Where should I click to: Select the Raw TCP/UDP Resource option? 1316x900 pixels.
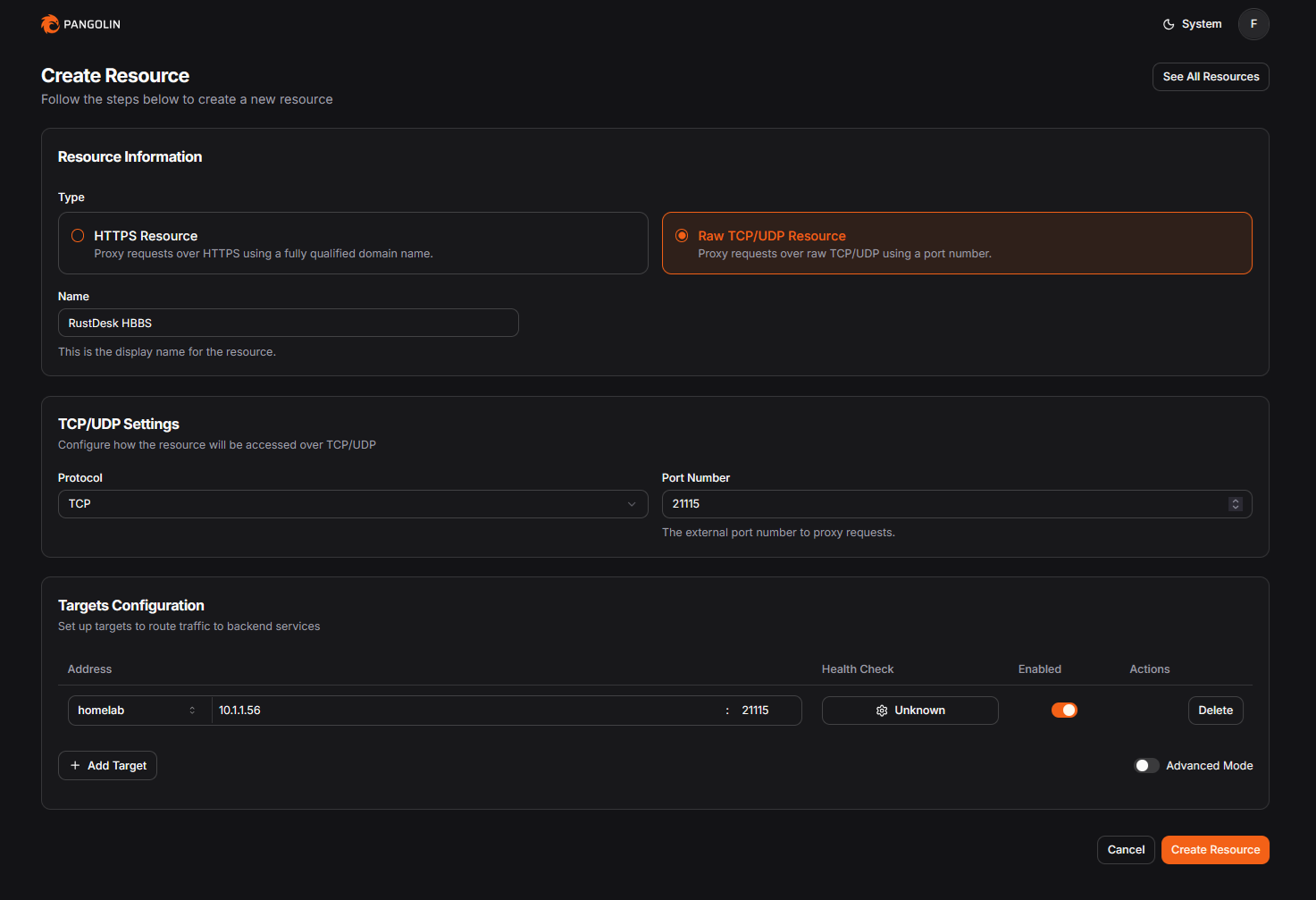[682, 236]
